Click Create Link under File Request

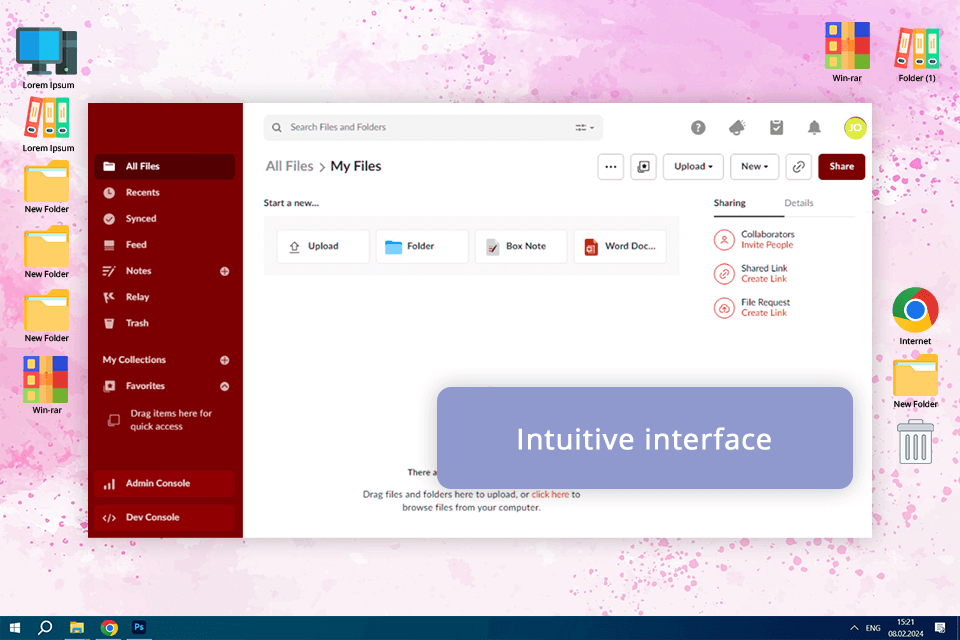pos(763,313)
